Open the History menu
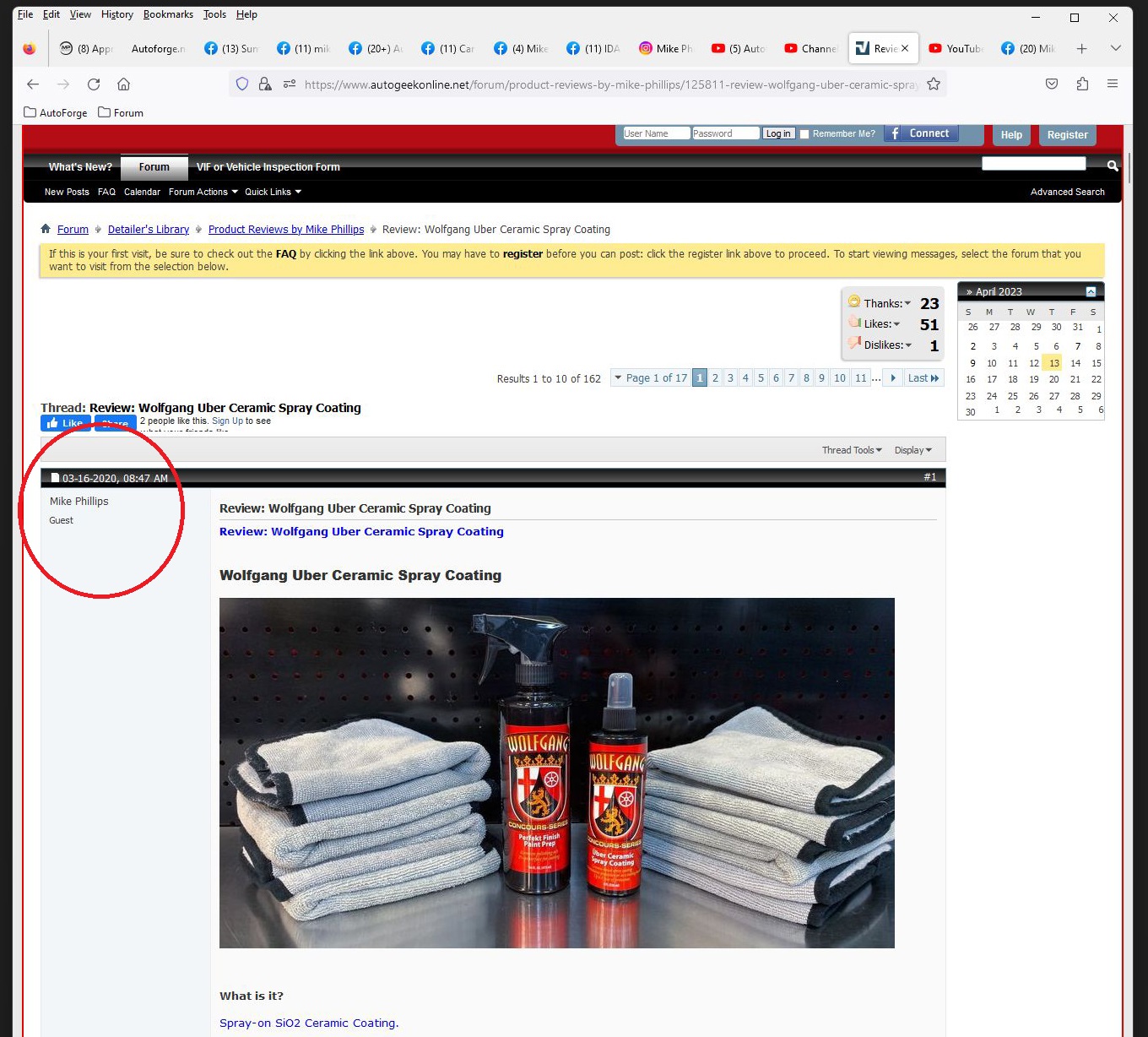This screenshot has height=1037, width=1148. pos(117,14)
